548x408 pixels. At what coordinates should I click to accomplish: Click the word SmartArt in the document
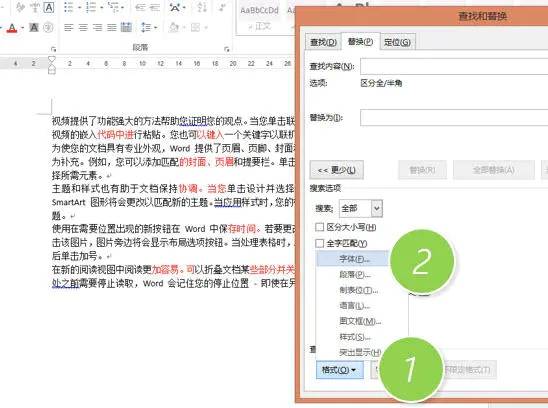coord(68,202)
